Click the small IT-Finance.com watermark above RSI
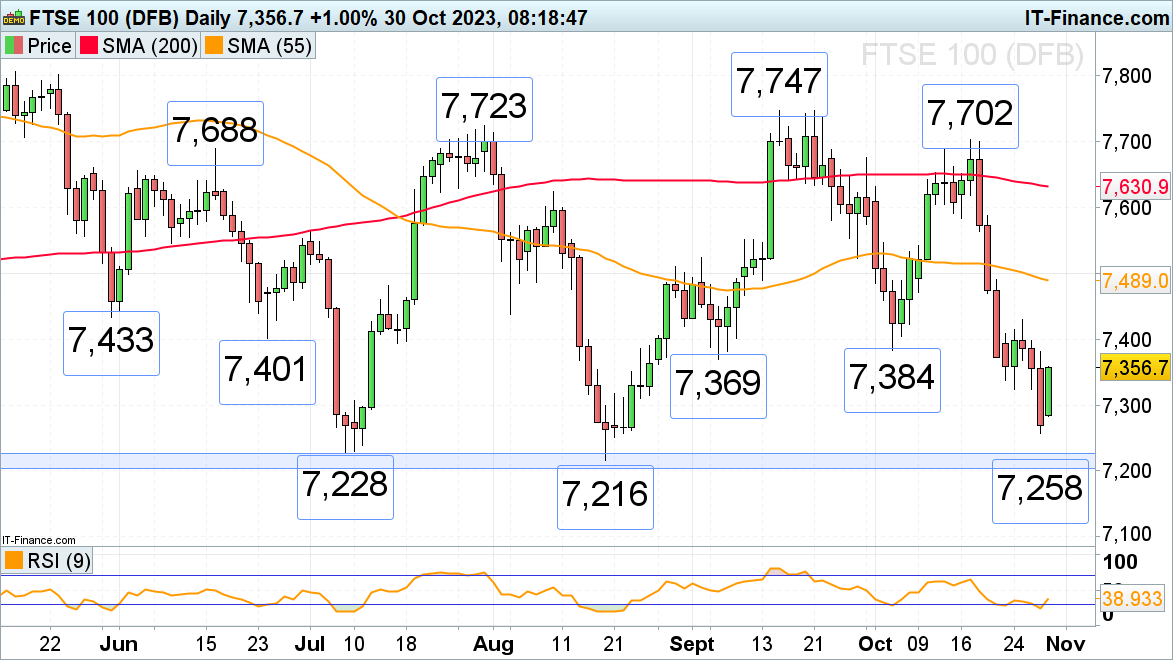 pyautogui.click(x=38, y=539)
